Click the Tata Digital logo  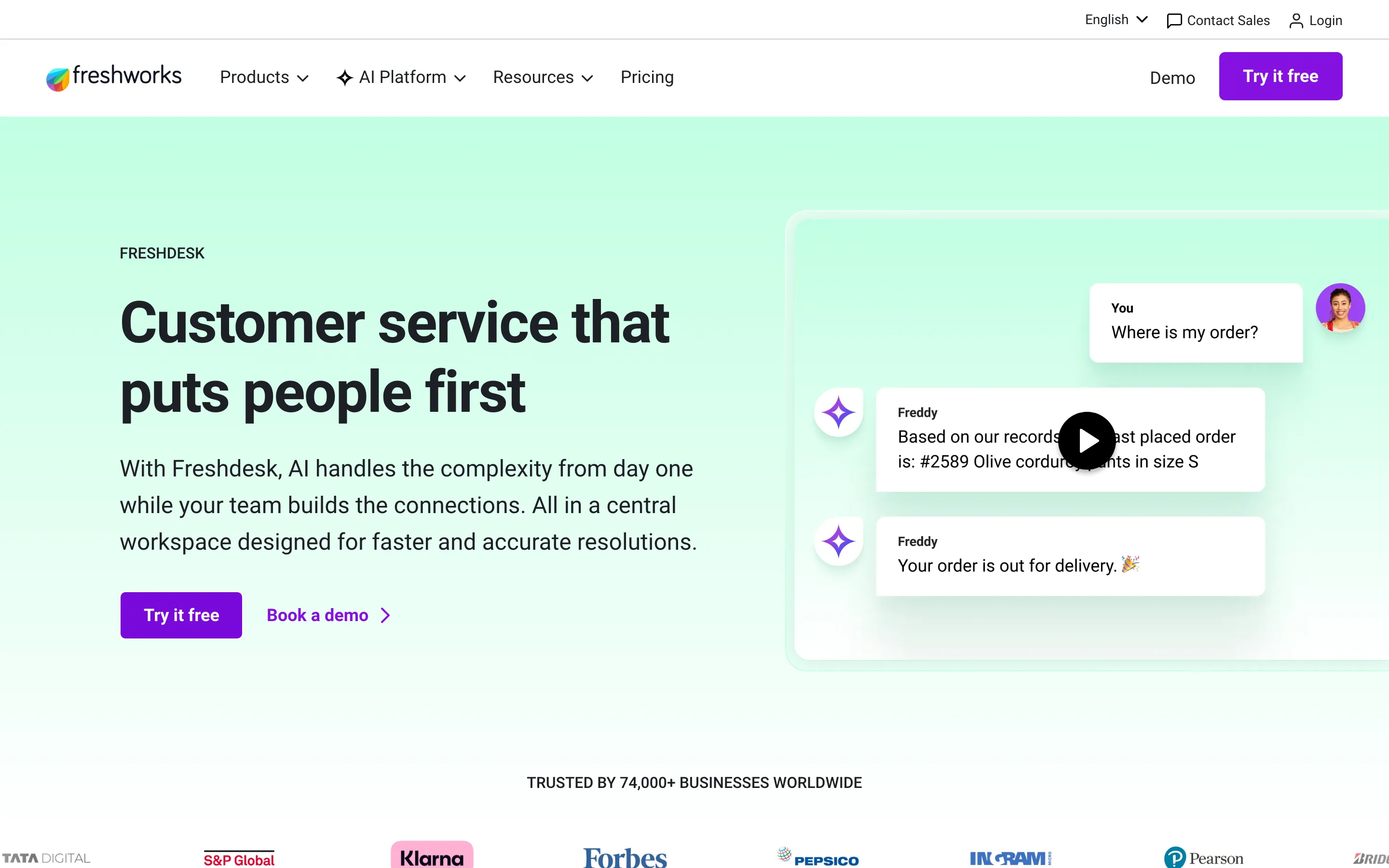[46, 858]
